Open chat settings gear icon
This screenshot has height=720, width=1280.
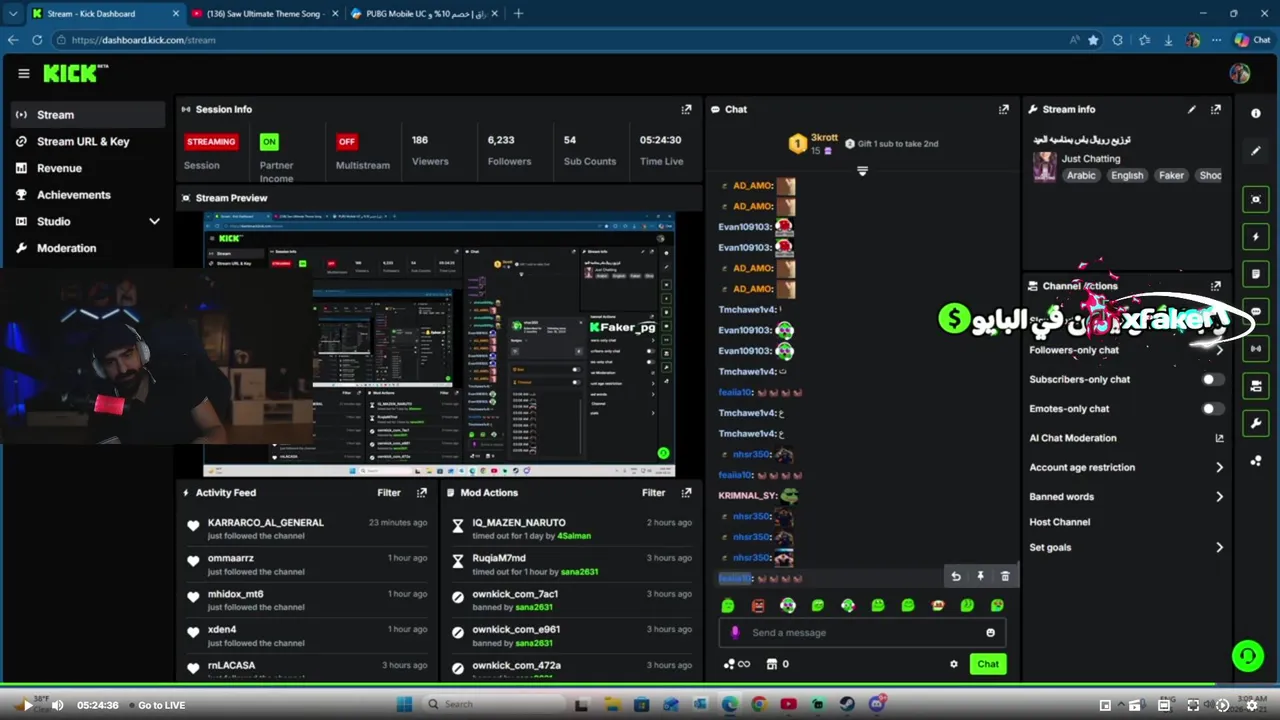point(954,664)
